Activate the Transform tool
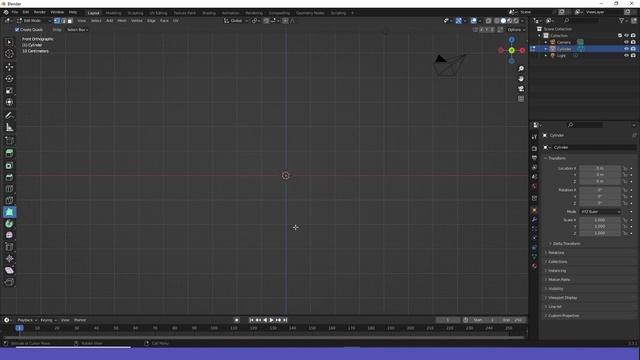 [x=9, y=102]
